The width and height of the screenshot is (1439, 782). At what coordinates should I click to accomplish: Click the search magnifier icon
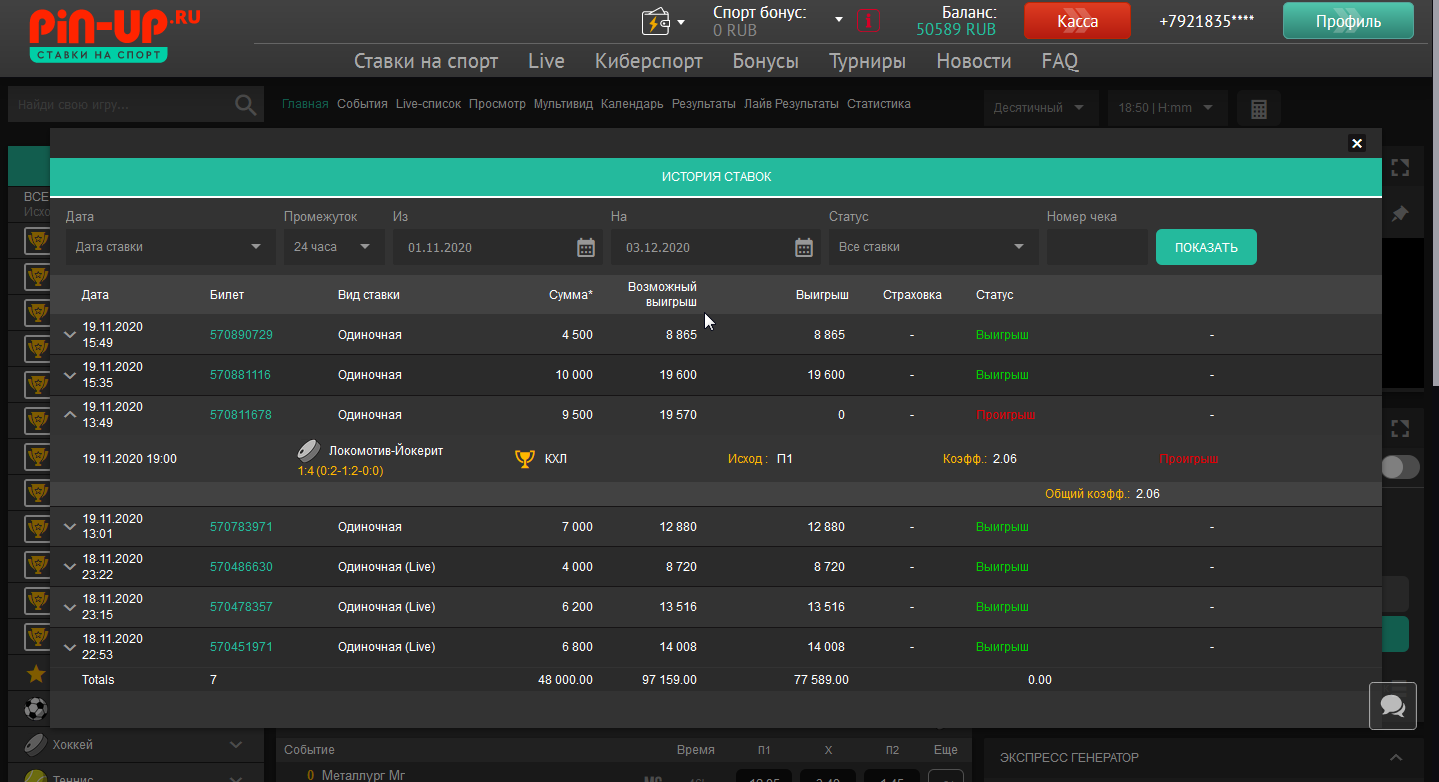click(245, 105)
